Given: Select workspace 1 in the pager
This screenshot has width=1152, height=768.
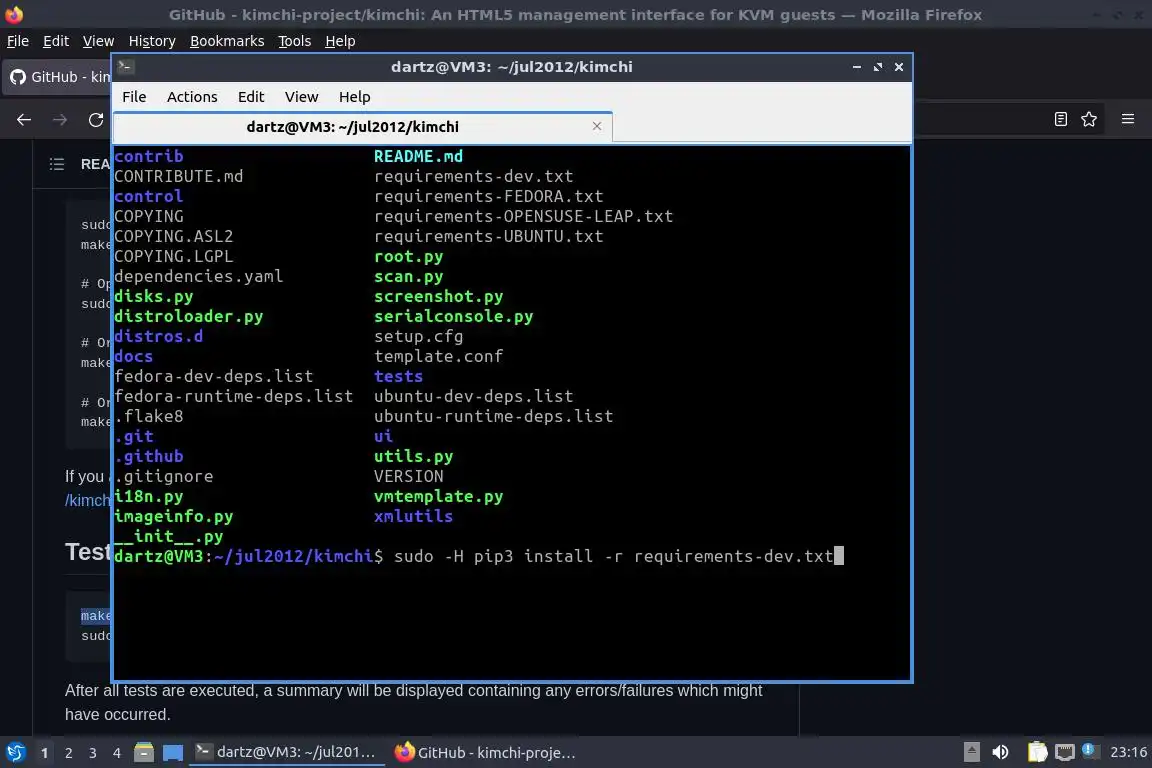Looking at the screenshot, I should coord(44,753).
